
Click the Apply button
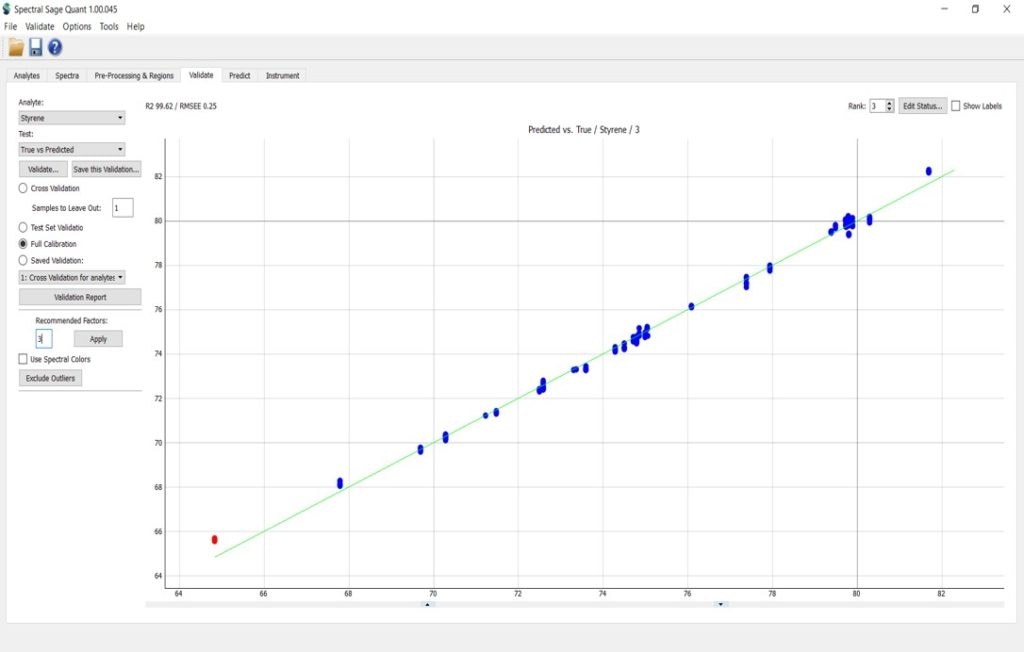[x=98, y=339]
